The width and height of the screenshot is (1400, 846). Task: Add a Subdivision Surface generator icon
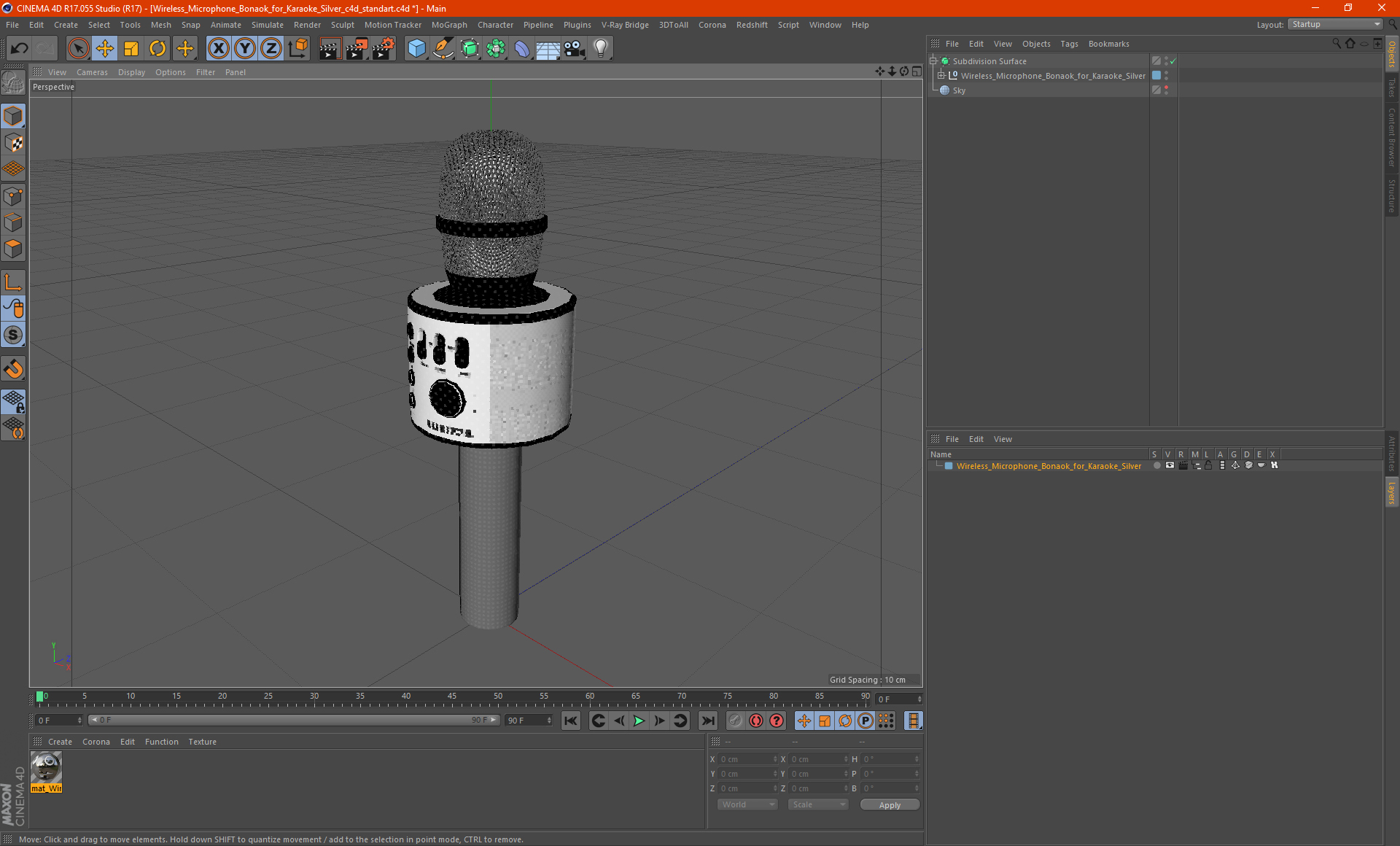[470, 48]
